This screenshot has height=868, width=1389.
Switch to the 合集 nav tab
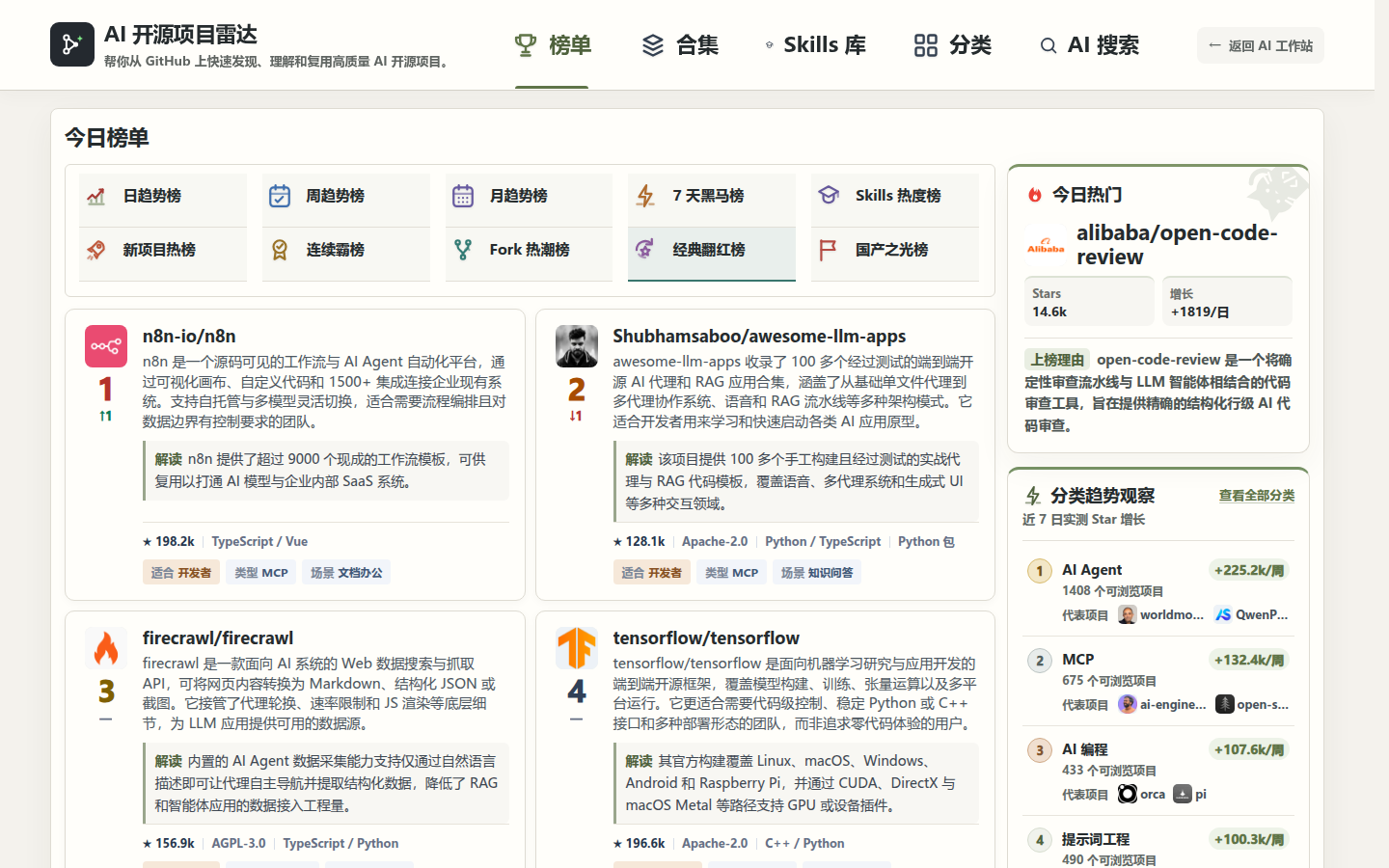tap(680, 45)
